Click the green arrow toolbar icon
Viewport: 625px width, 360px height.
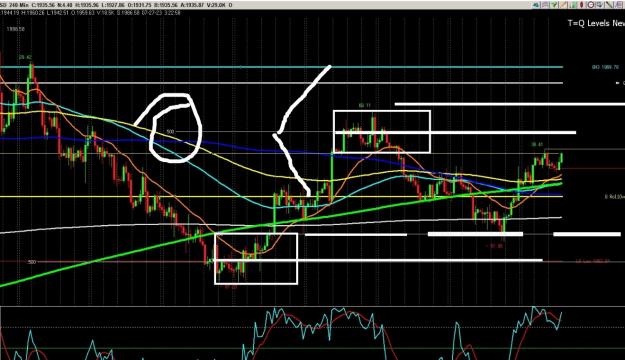point(535,5)
